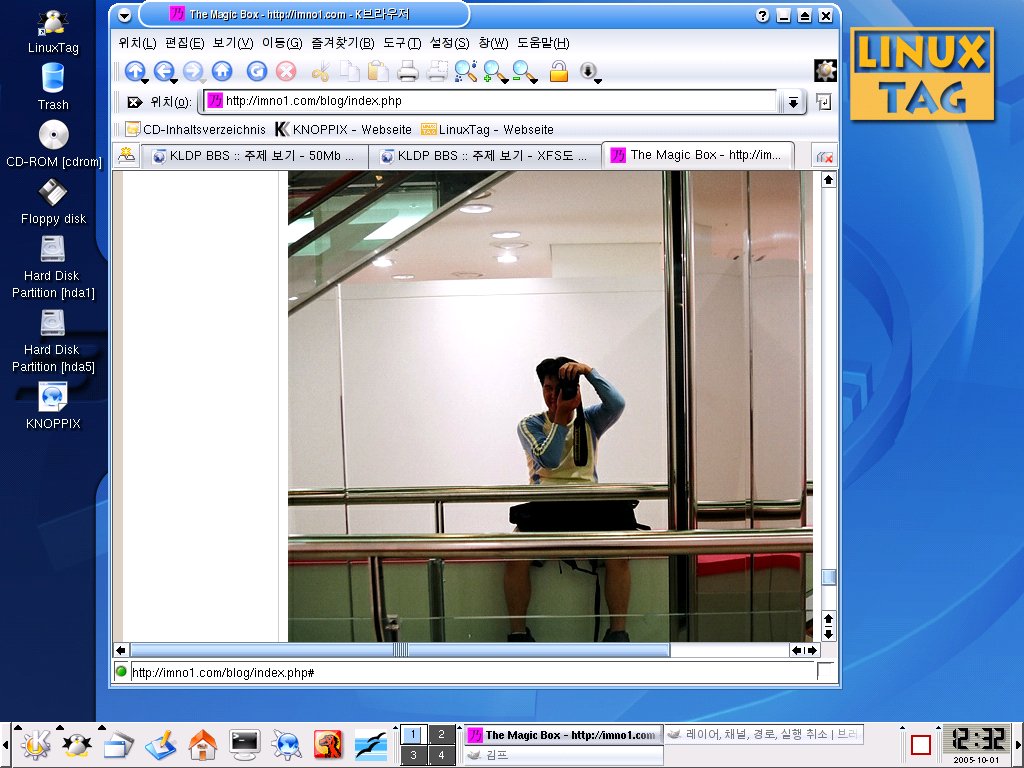The height and width of the screenshot is (768, 1024).
Task: Open the KNOPPIX - Webseite bookmark
Action: point(344,129)
